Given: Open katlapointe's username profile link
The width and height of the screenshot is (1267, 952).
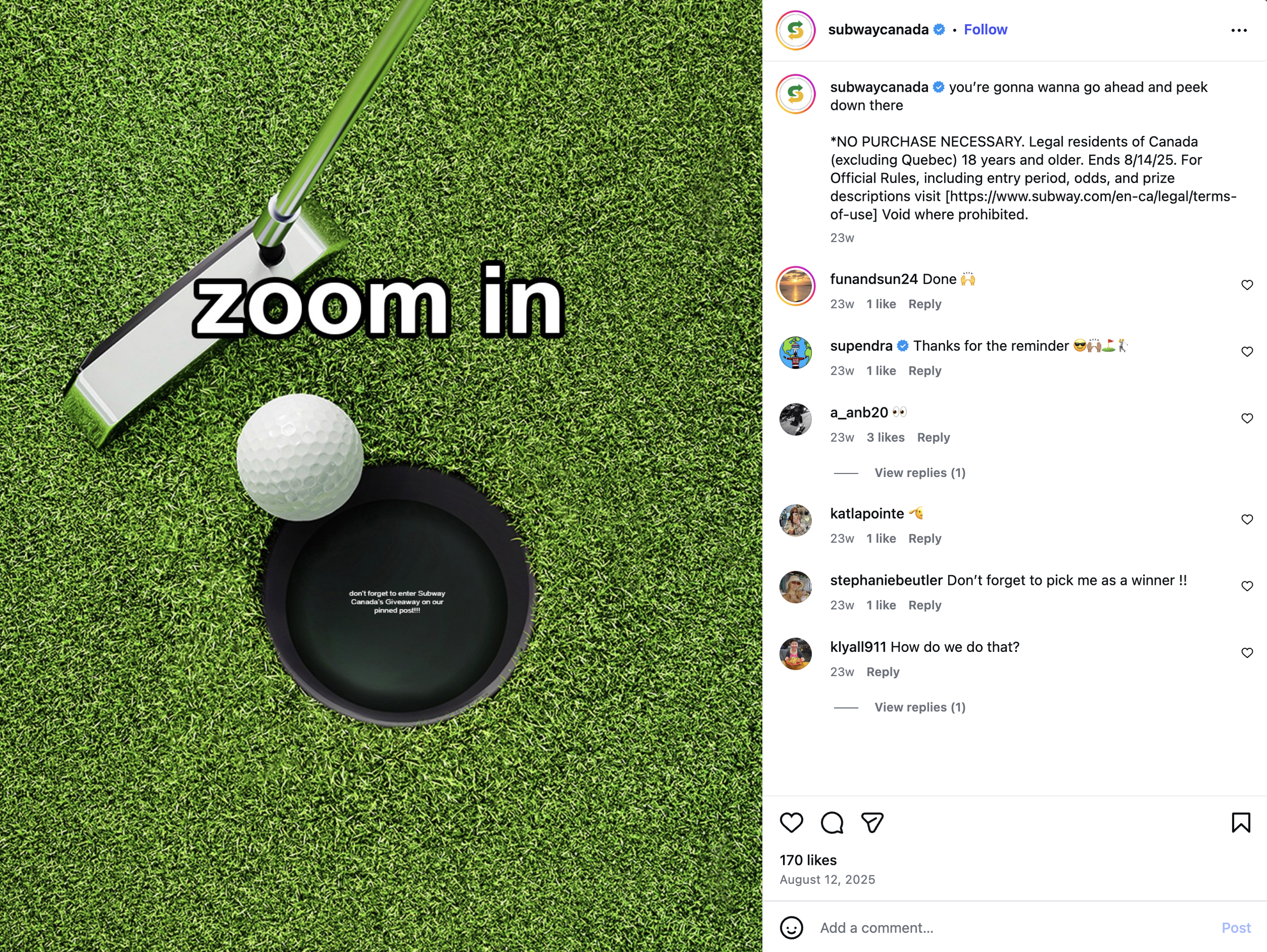Looking at the screenshot, I should 867,513.
